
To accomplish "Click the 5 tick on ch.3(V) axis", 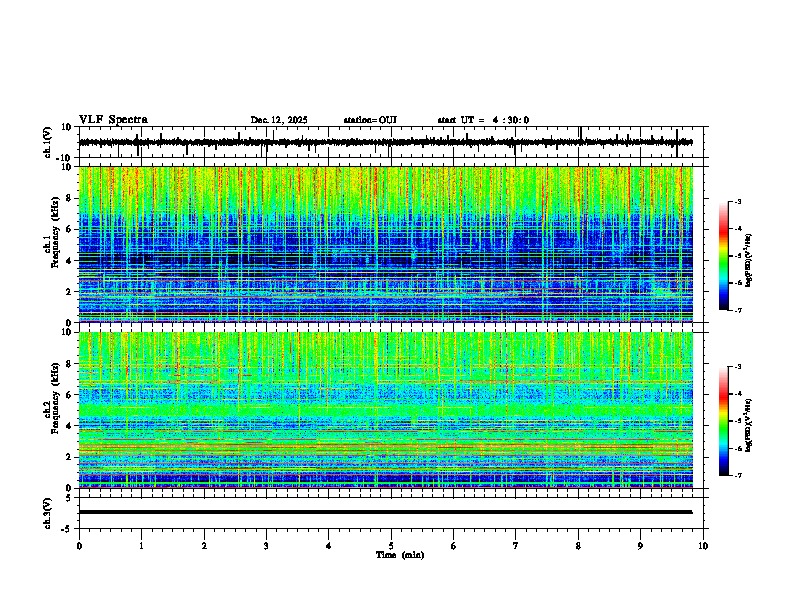I will click(x=70, y=498).
